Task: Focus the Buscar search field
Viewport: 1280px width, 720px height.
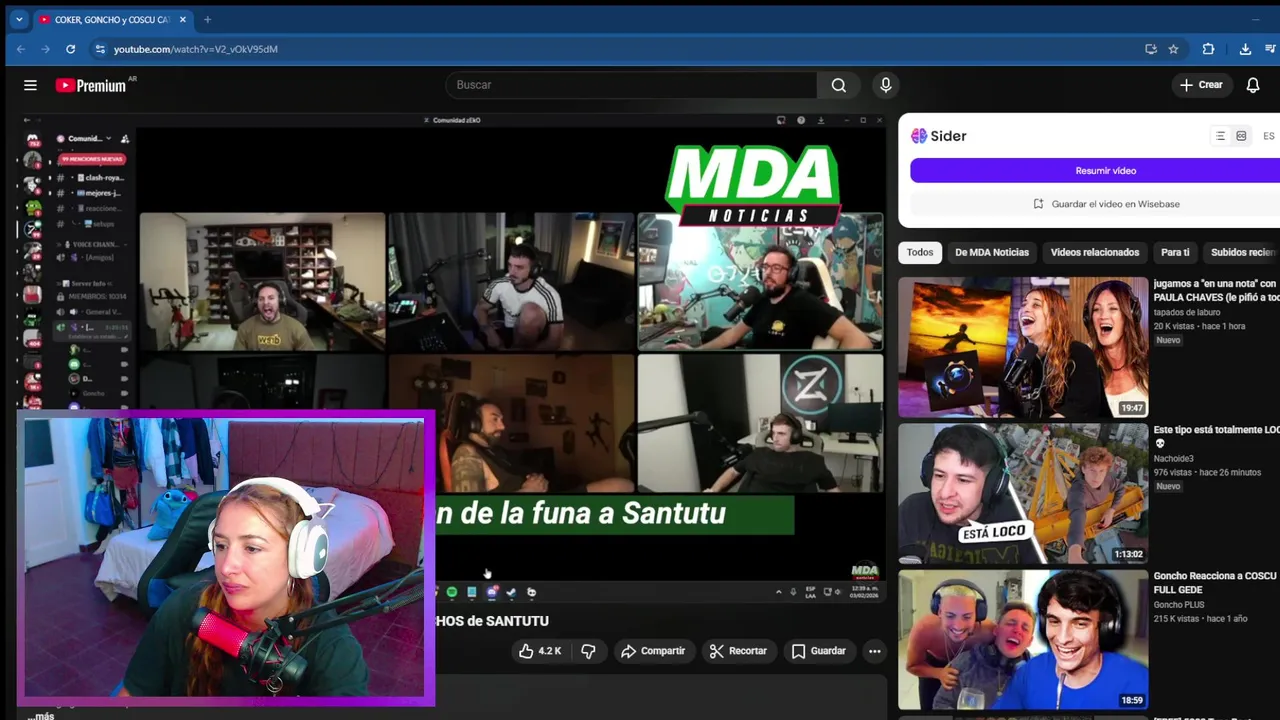Action: (632, 85)
